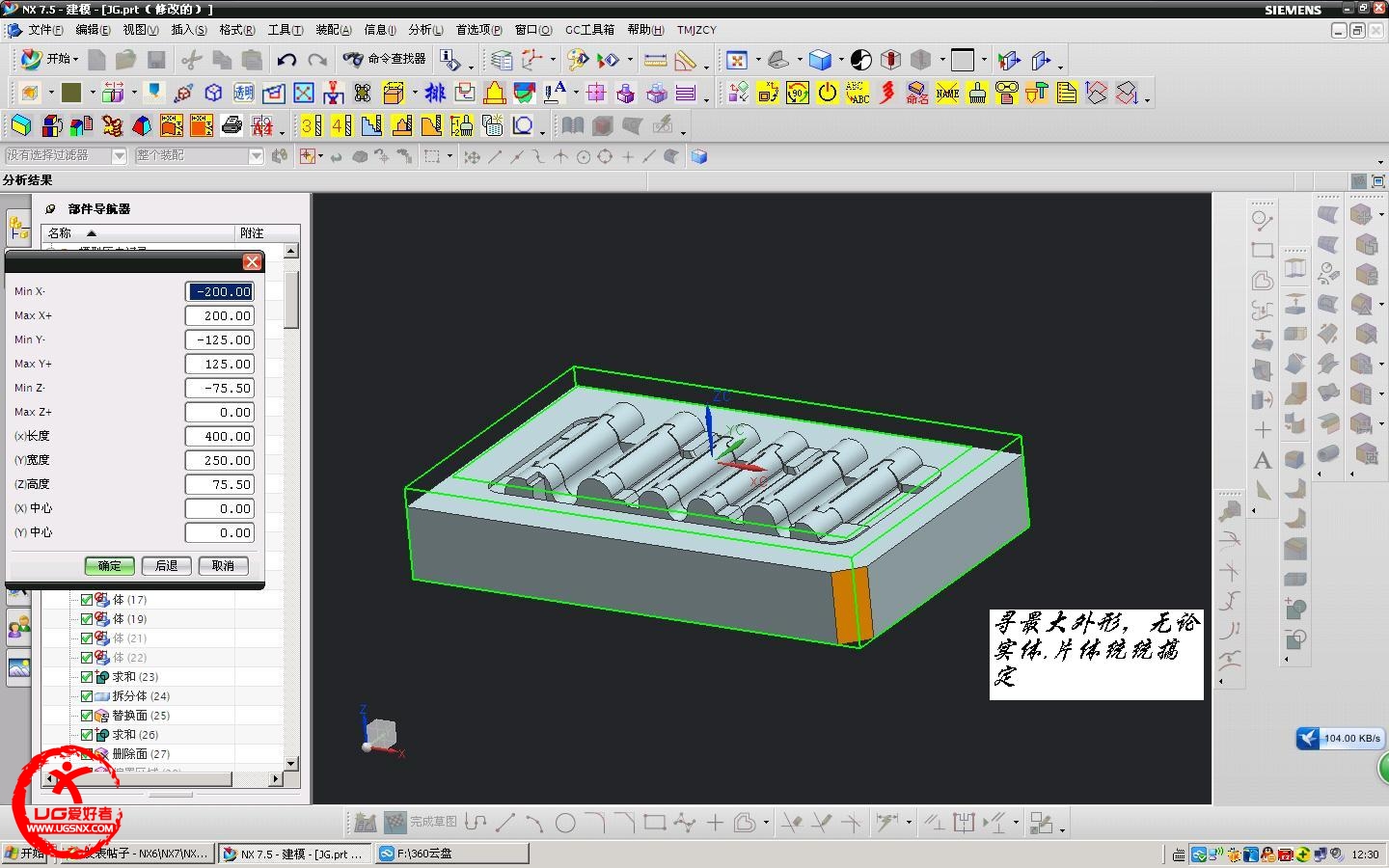Open the dropdown arrow beside fit view icon
This screenshot has height=868, width=1389.
(757, 60)
